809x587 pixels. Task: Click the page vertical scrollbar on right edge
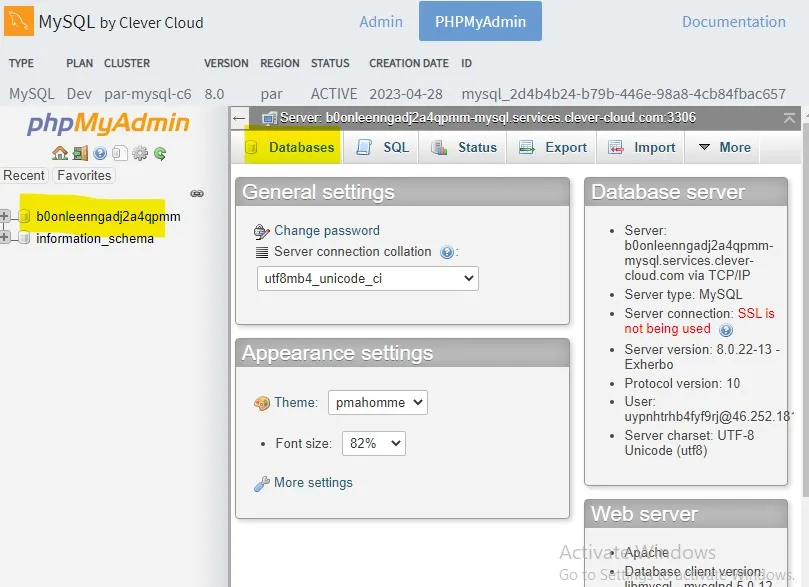tap(805, 309)
